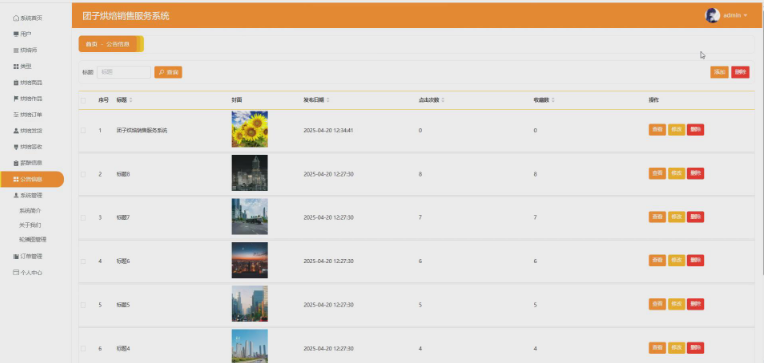764x363 pixels.
Task: Edit 标题5 row with 修改 button
Action: [676, 304]
